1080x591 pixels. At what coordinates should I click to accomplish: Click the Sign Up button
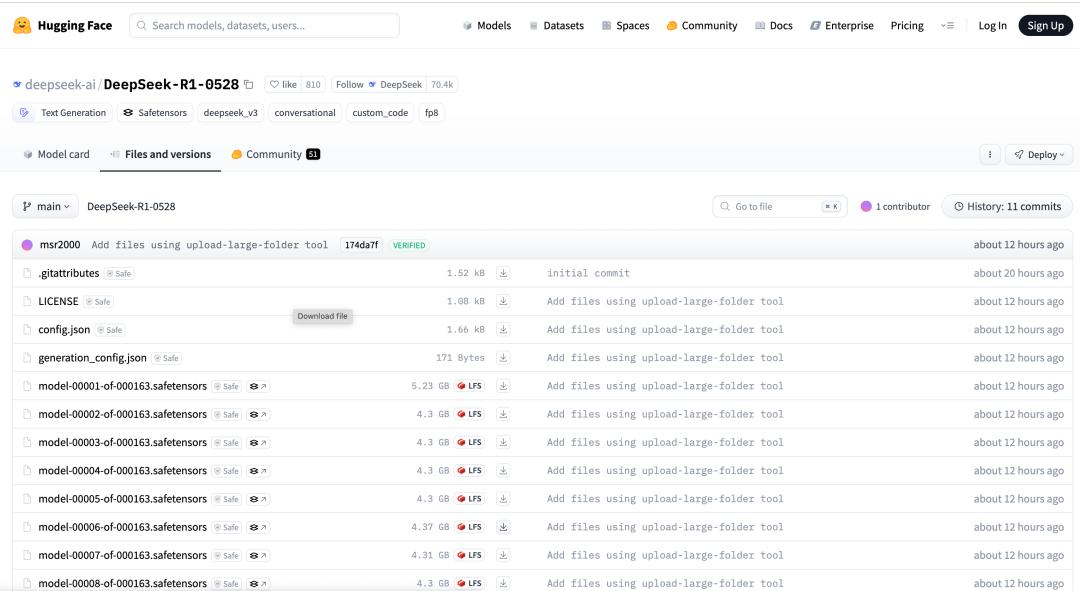tap(1046, 25)
